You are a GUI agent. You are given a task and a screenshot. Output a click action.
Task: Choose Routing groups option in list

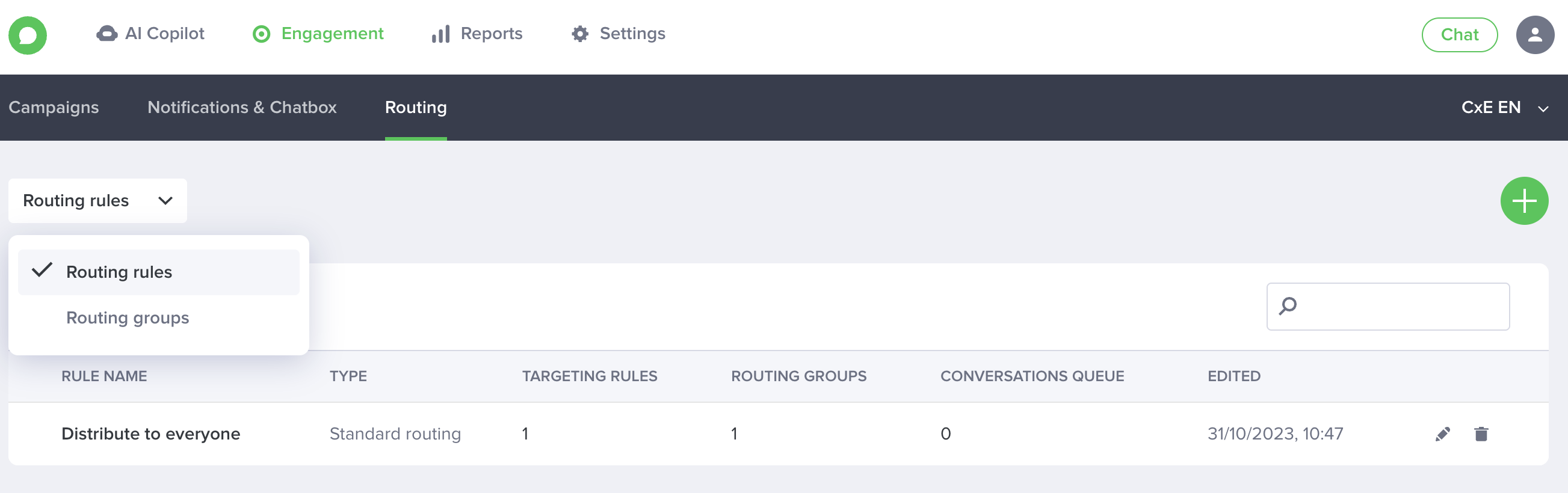(159, 318)
